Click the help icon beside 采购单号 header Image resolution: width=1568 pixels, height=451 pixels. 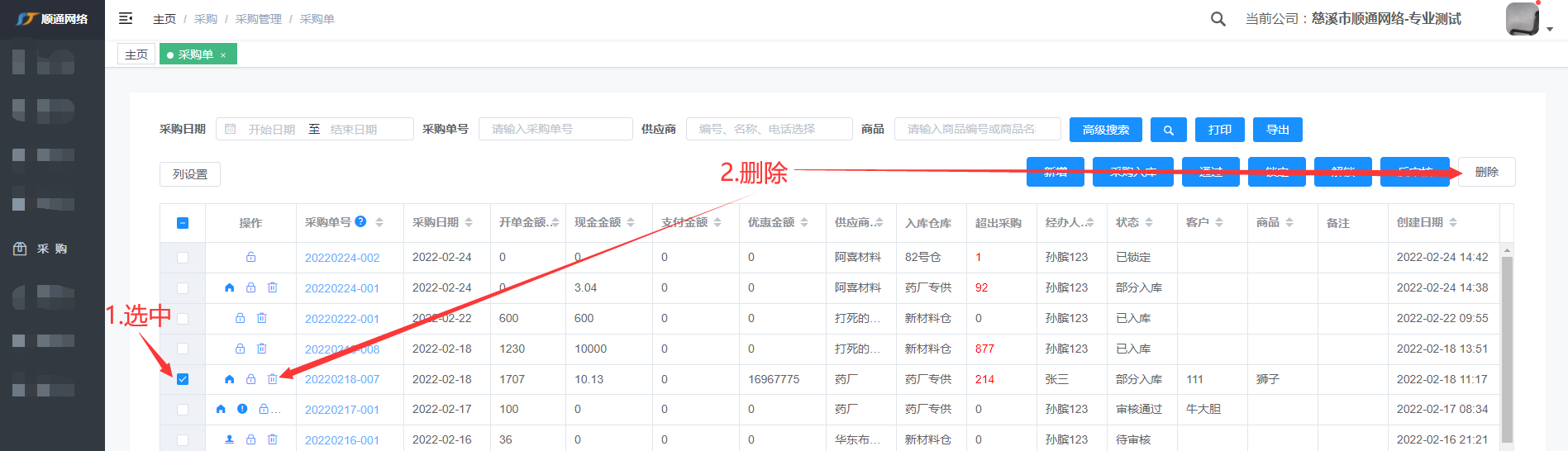(x=360, y=221)
